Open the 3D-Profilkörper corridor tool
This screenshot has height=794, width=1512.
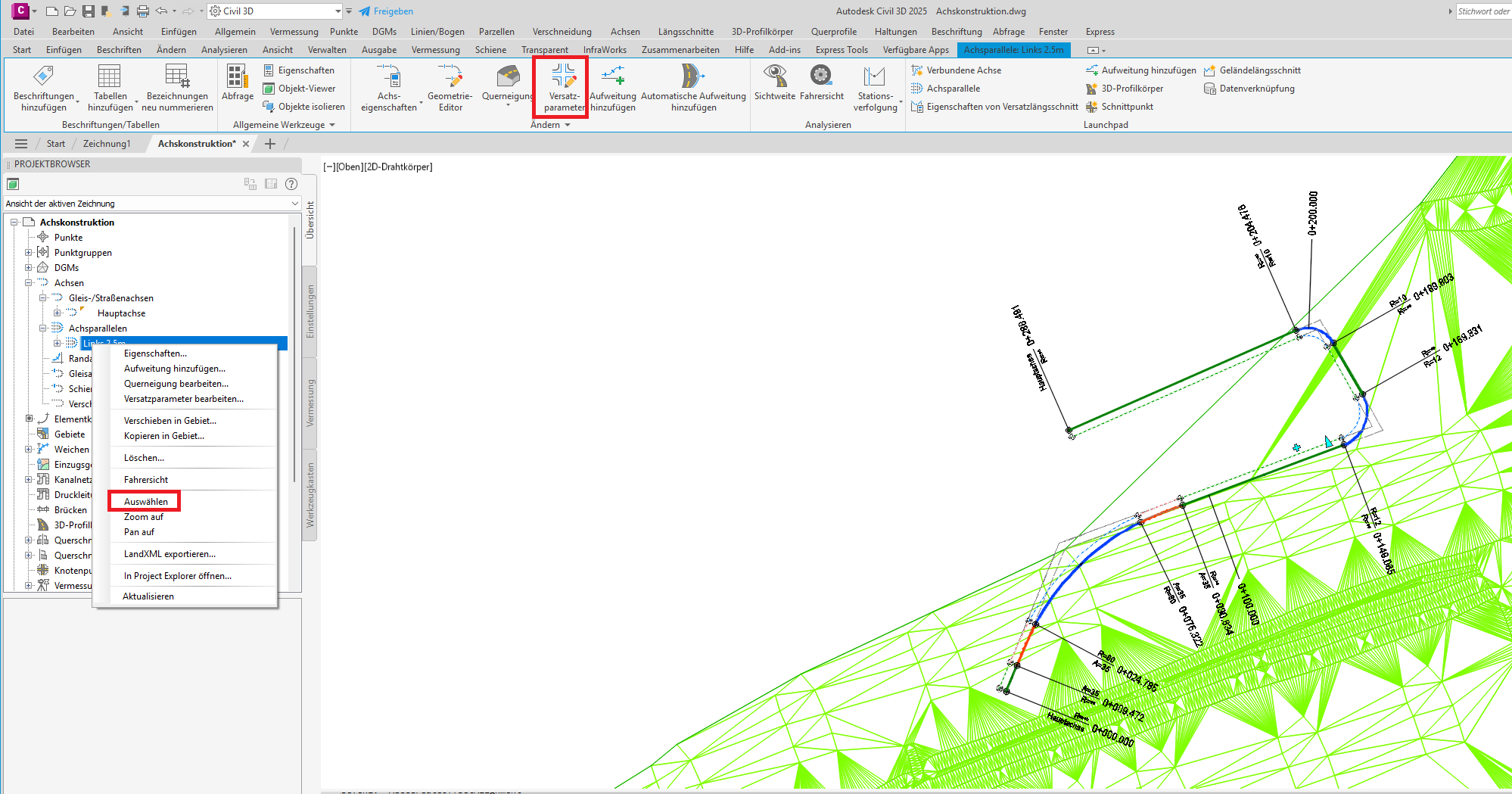coord(1125,89)
